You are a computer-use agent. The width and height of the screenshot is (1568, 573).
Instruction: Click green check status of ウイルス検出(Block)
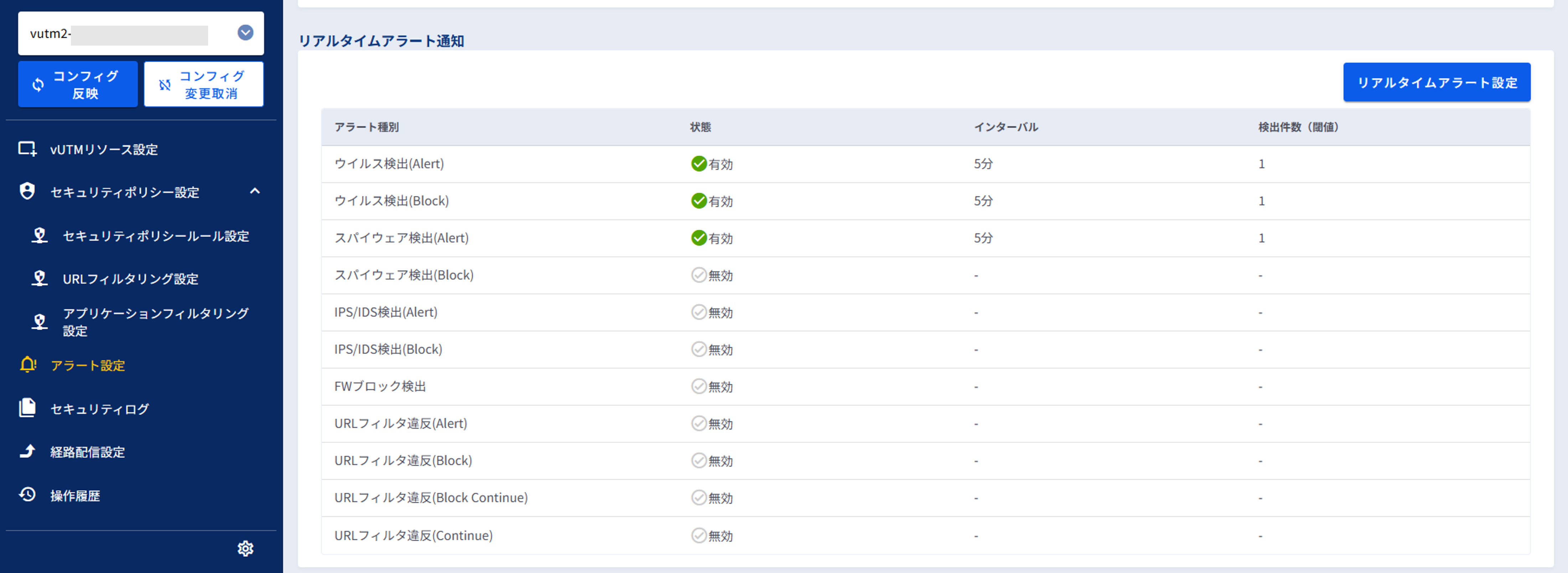(699, 201)
